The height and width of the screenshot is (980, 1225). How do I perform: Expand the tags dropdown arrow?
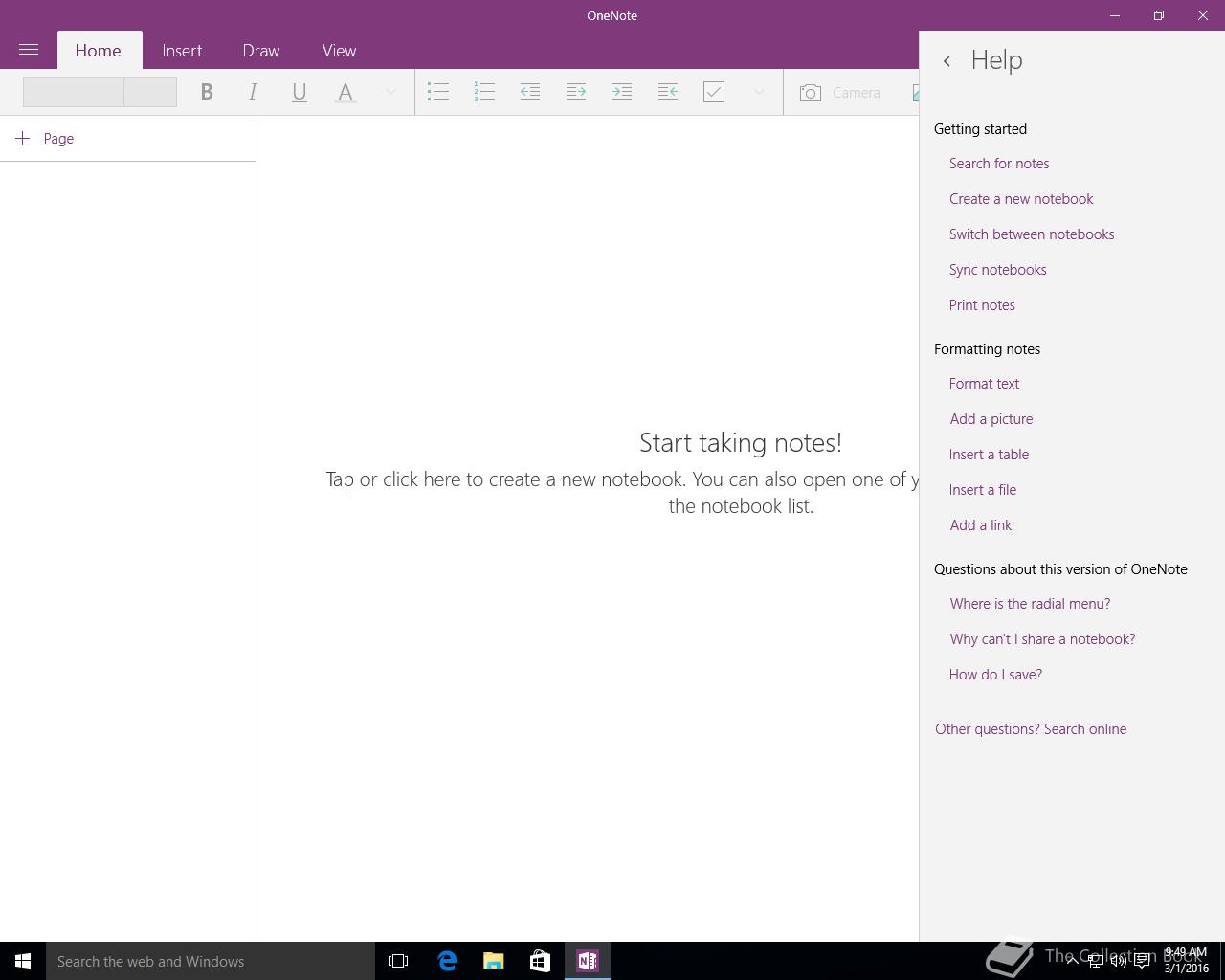tap(759, 92)
